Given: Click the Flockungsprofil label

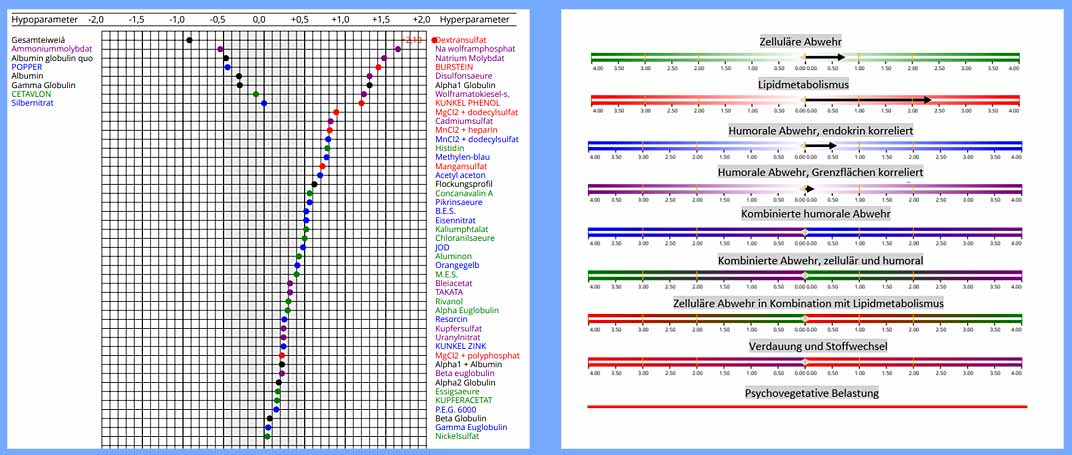Looking at the screenshot, I should 464,184.
